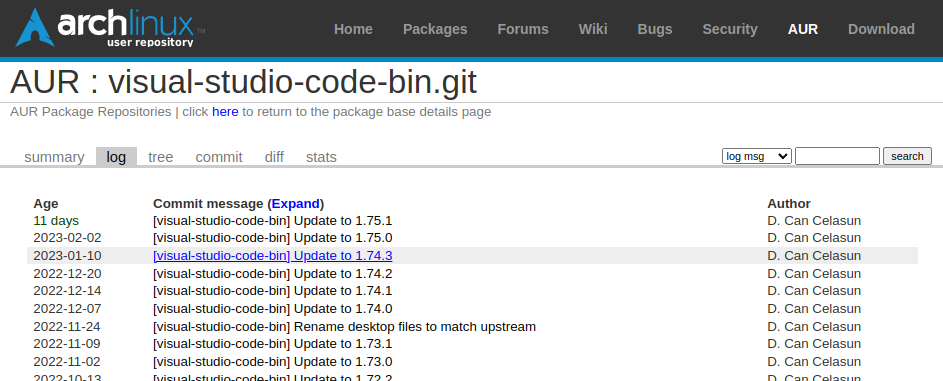943x381 pixels.
Task: Open the Wiki navigation link
Action: 593,29
